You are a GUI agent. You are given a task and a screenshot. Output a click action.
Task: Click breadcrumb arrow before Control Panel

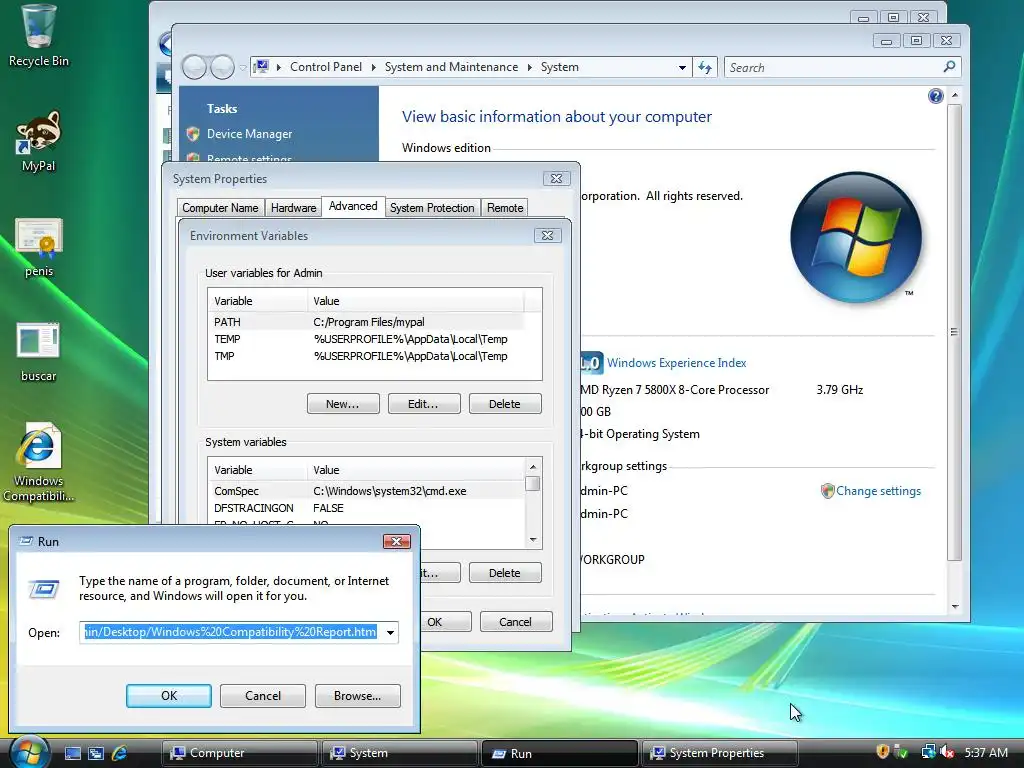(278, 67)
